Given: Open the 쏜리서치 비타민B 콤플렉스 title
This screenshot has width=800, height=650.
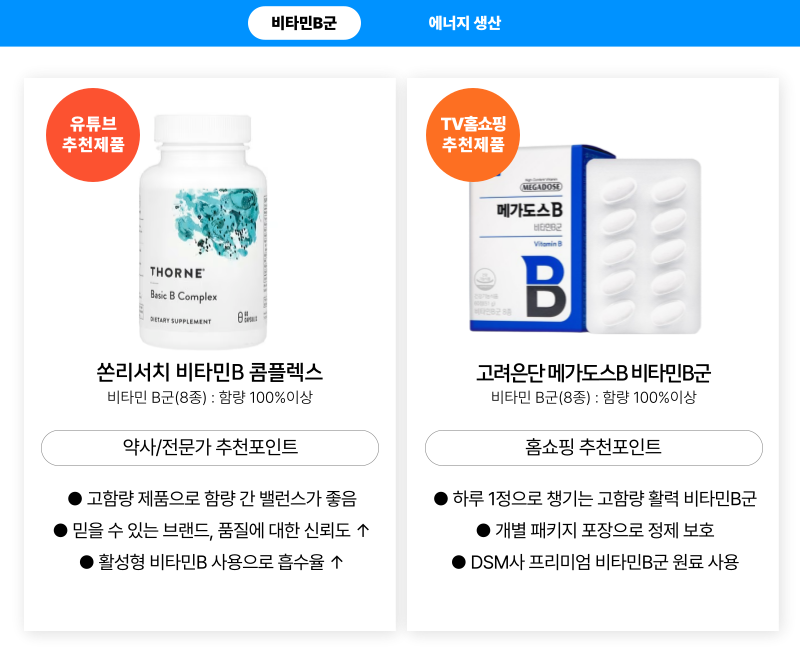Looking at the screenshot, I should click(210, 372).
